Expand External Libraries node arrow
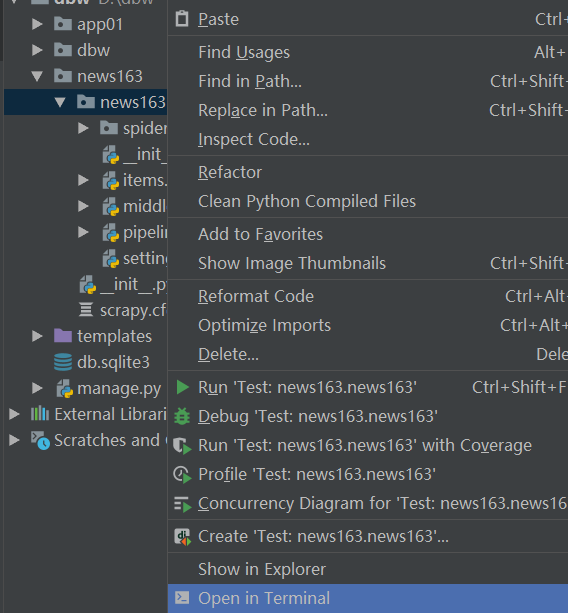Viewport: 568px width, 613px height. click(x=14, y=414)
